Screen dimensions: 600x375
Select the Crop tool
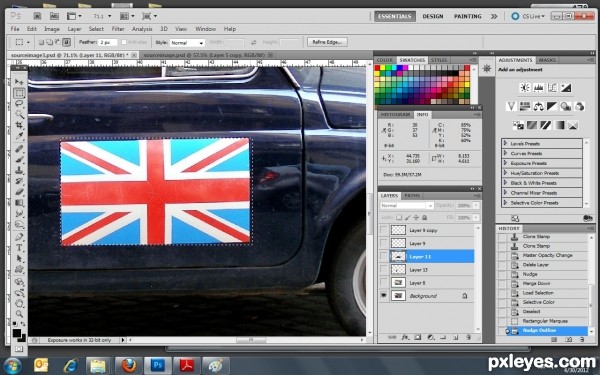pyautogui.click(x=19, y=125)
